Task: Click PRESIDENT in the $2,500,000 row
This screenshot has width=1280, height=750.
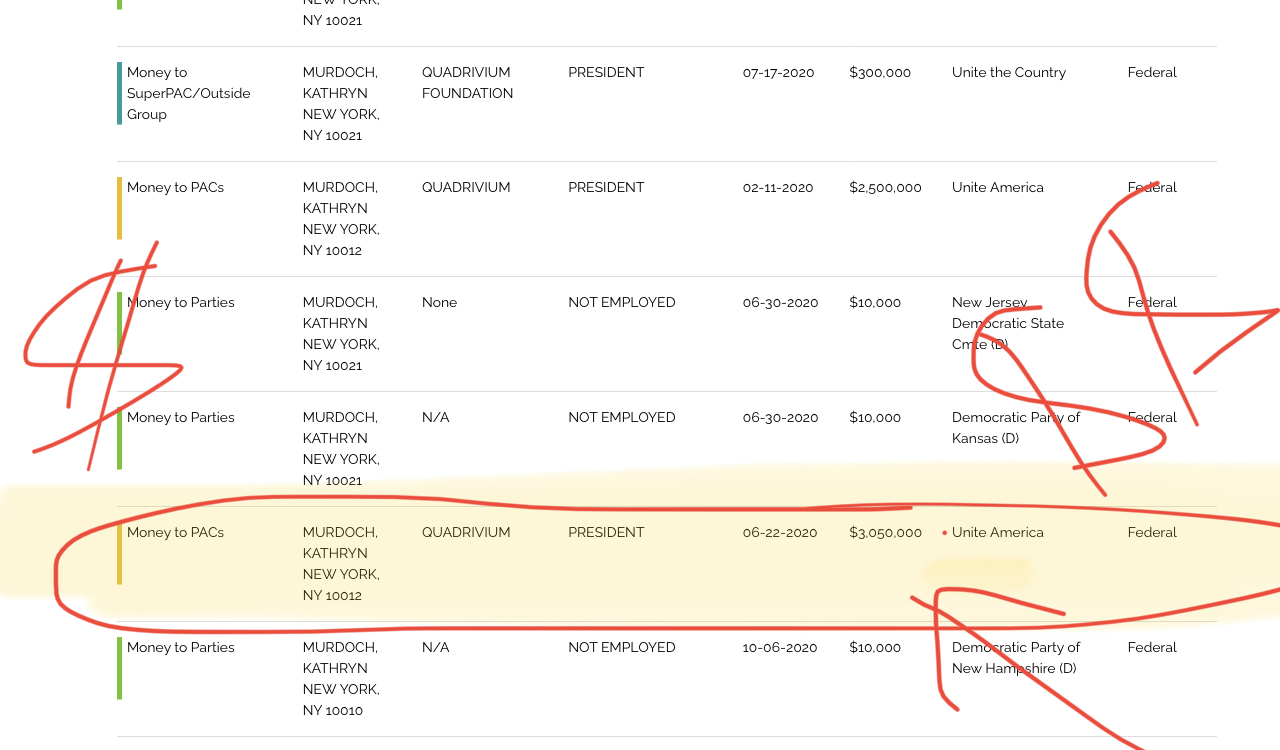Action: [x=606, y=187]
